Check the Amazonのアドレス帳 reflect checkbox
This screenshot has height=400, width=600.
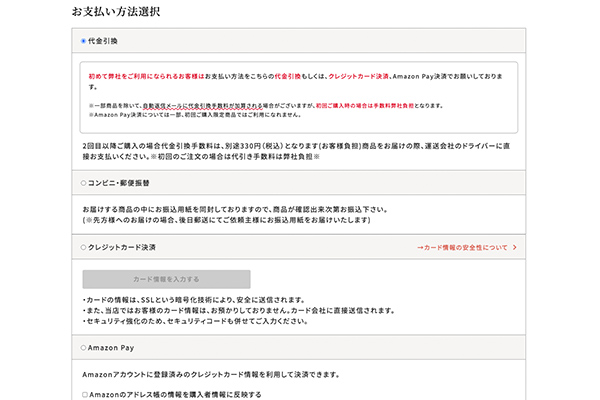[x=84, y=395]
